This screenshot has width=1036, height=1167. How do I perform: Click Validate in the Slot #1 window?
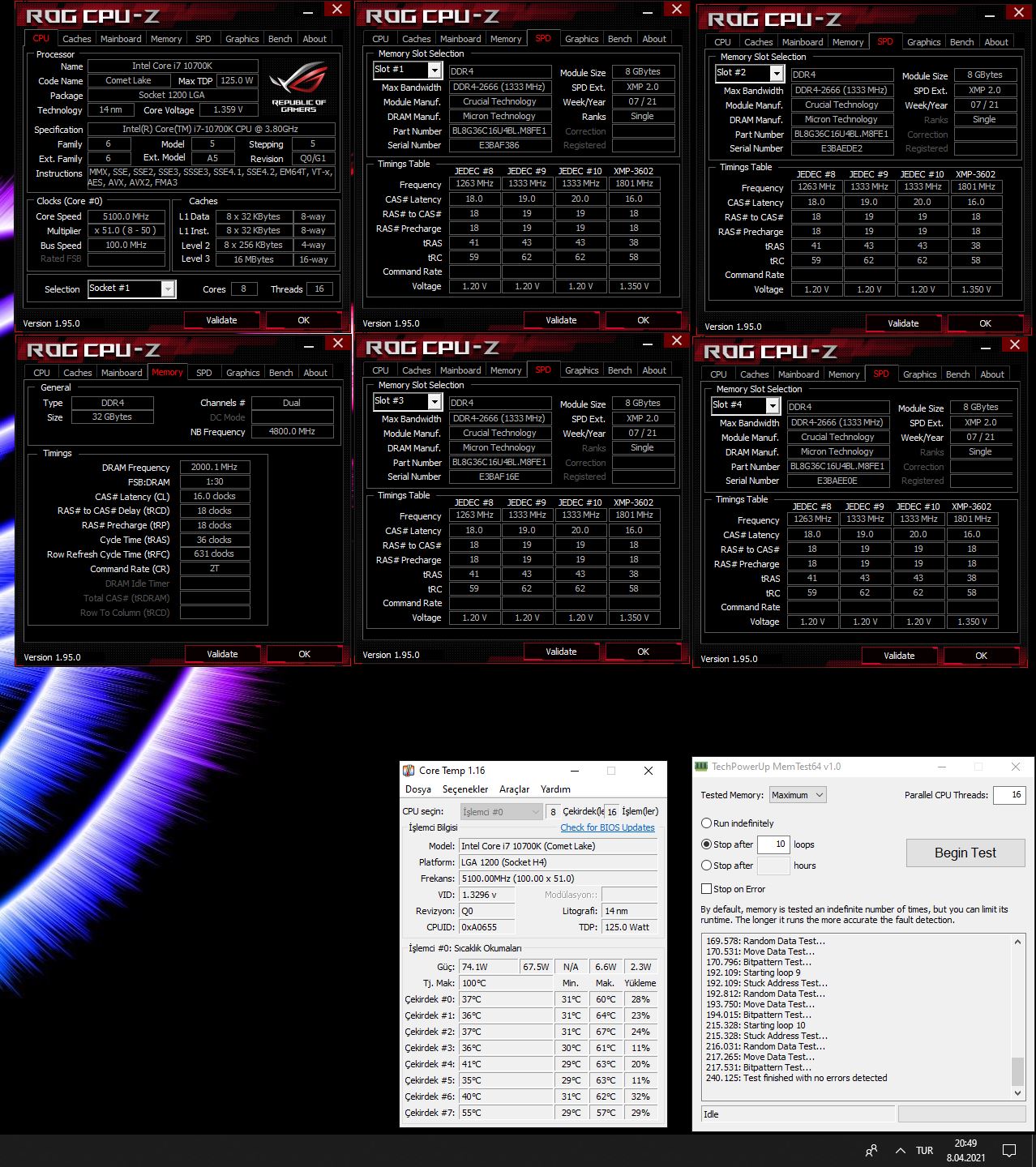(x=561, y=320)
